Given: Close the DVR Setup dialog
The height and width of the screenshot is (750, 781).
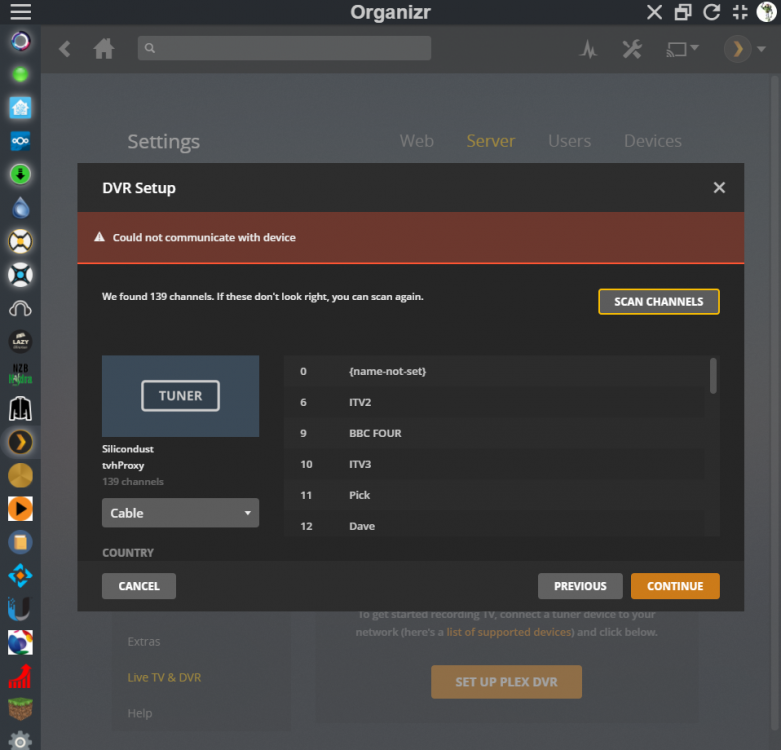Looking at the screenshot, I should pos(719,188).
